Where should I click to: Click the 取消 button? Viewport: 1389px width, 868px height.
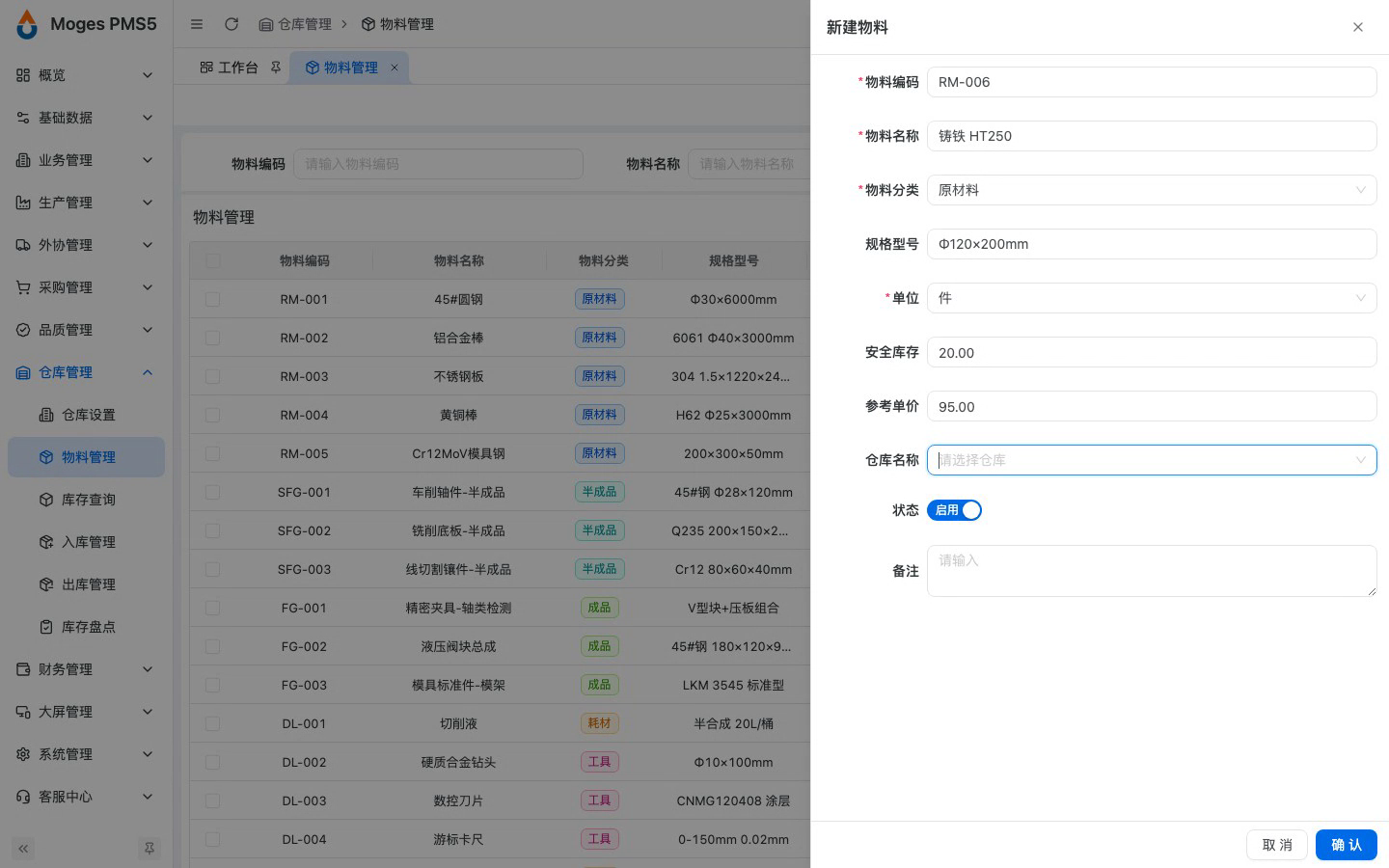point(1277,845)
